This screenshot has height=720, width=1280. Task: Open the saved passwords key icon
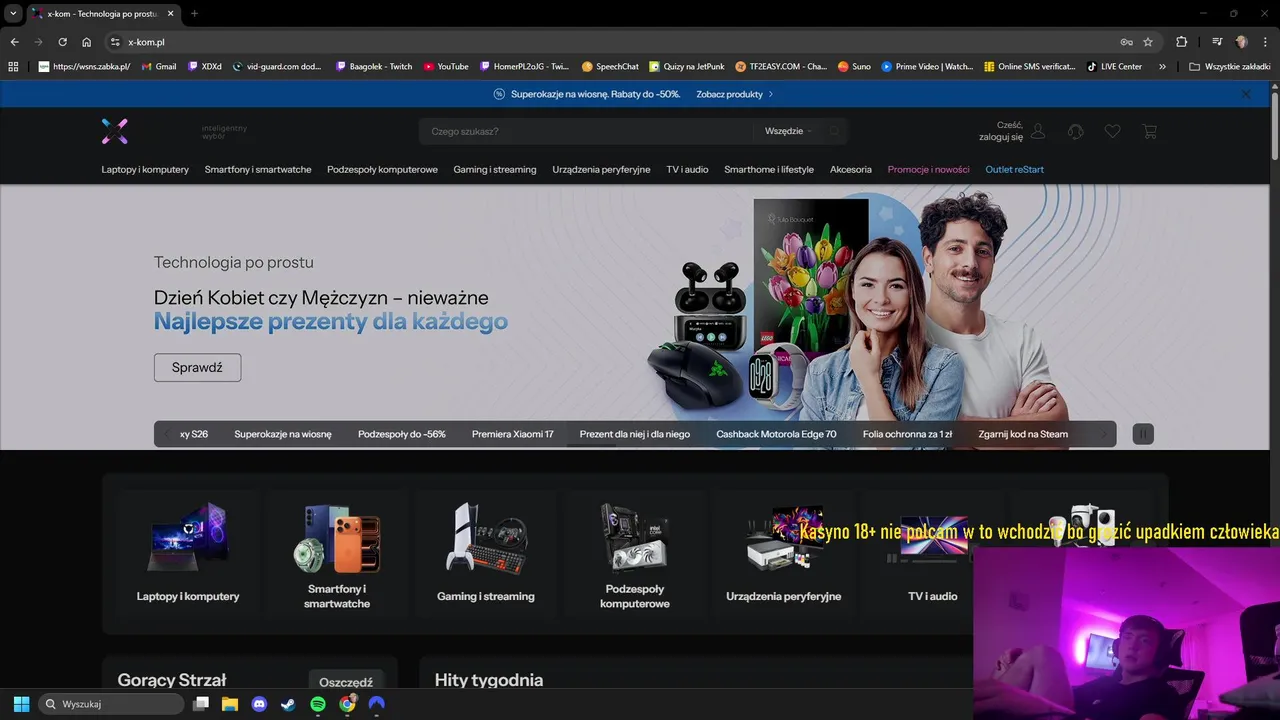click(x=1126, y=42)
